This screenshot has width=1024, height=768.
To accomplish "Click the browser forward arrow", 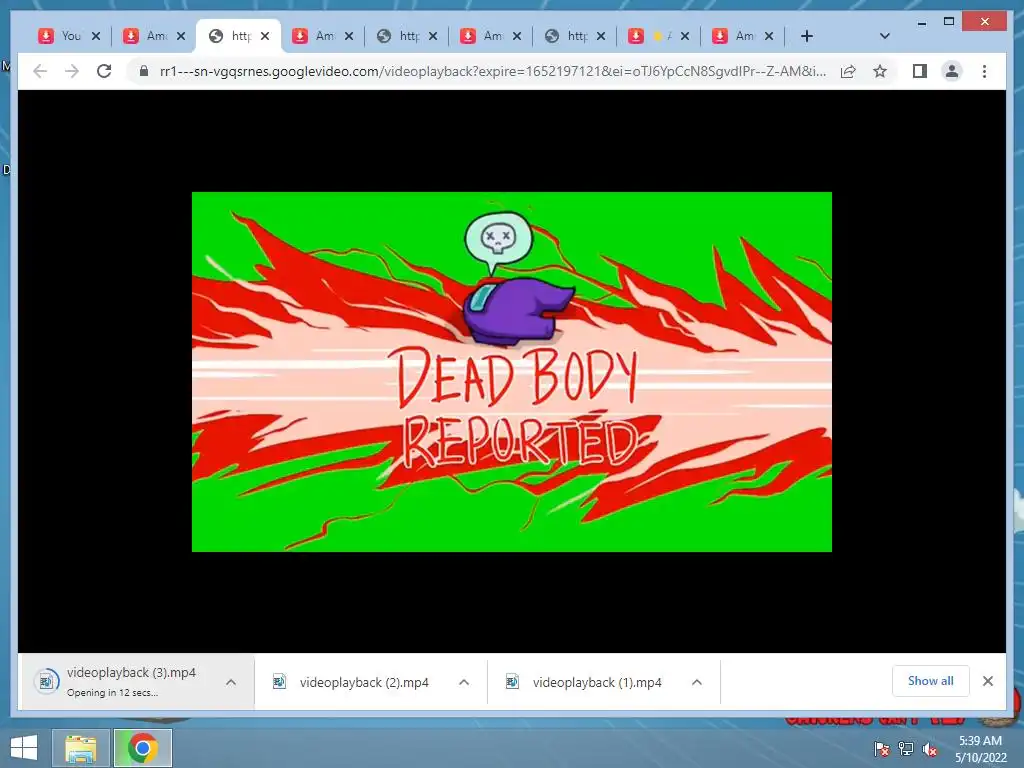I will point(72,71).
